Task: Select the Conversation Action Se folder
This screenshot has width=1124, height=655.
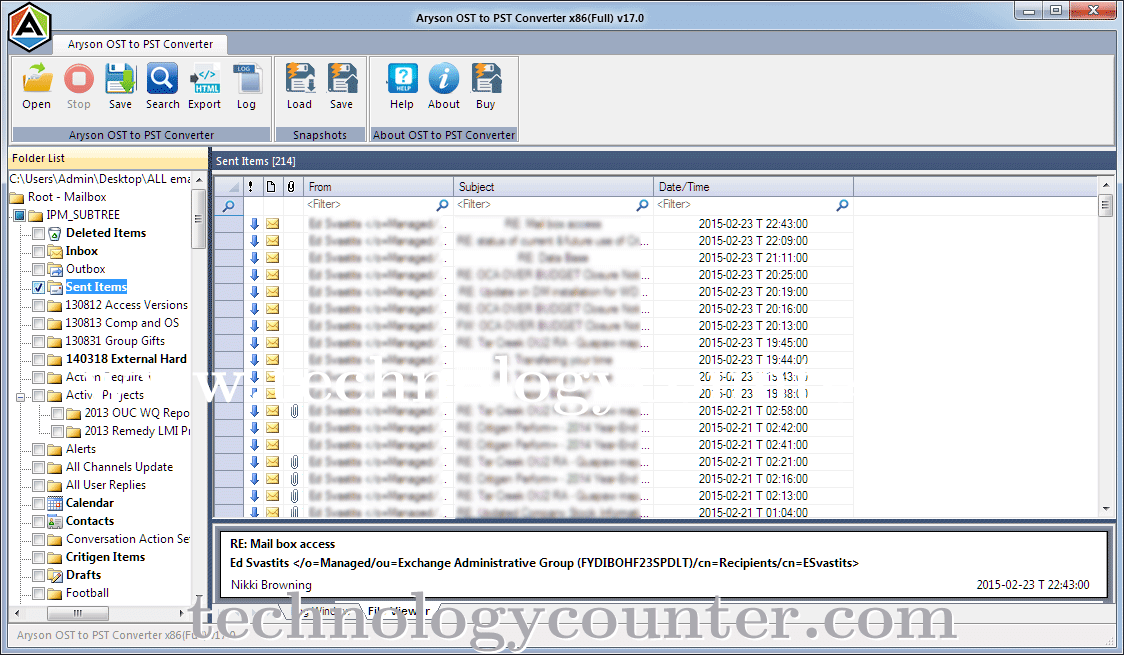Action: [x=128, y=539]
